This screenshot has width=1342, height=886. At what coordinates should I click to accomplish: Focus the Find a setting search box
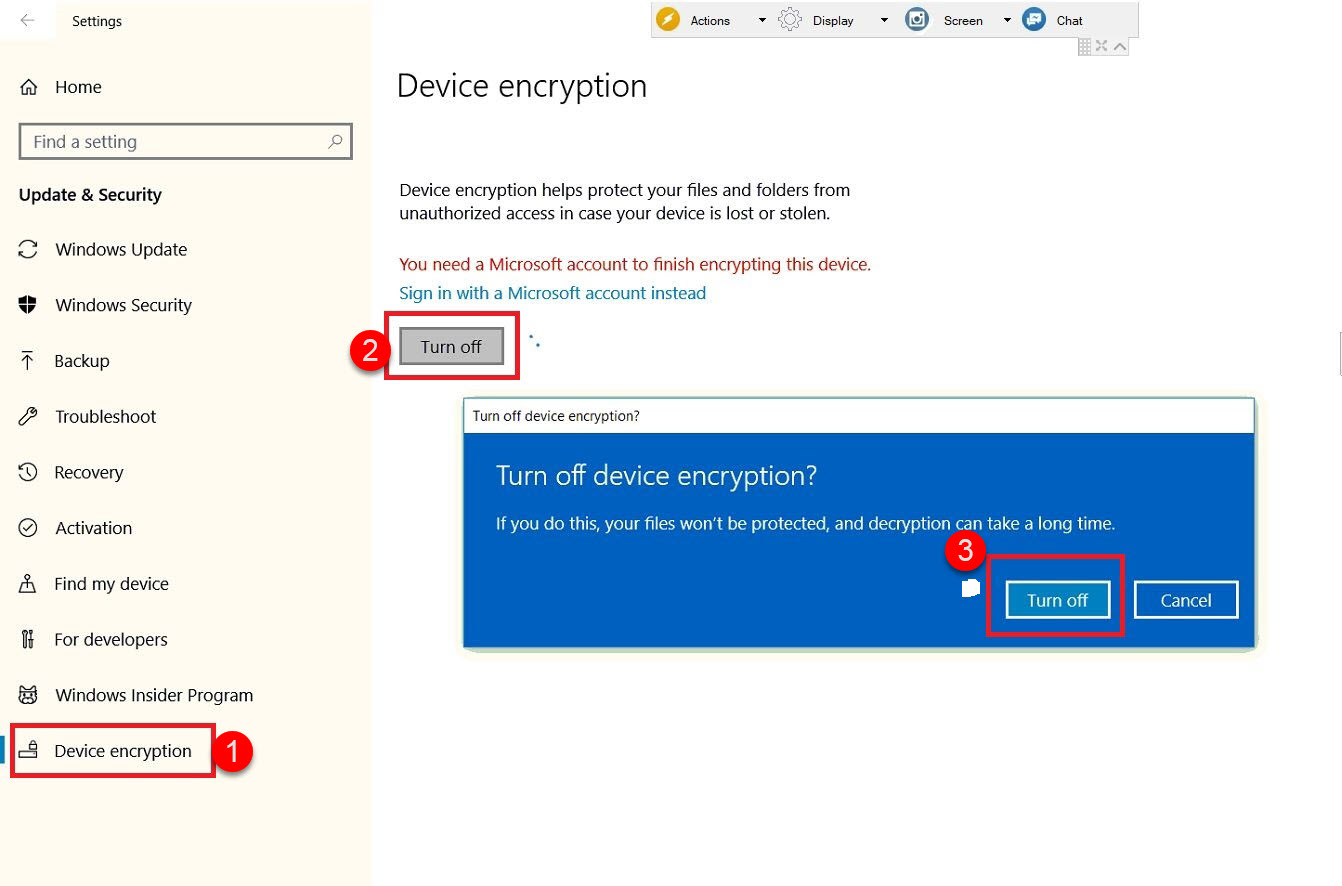point(186,141)
